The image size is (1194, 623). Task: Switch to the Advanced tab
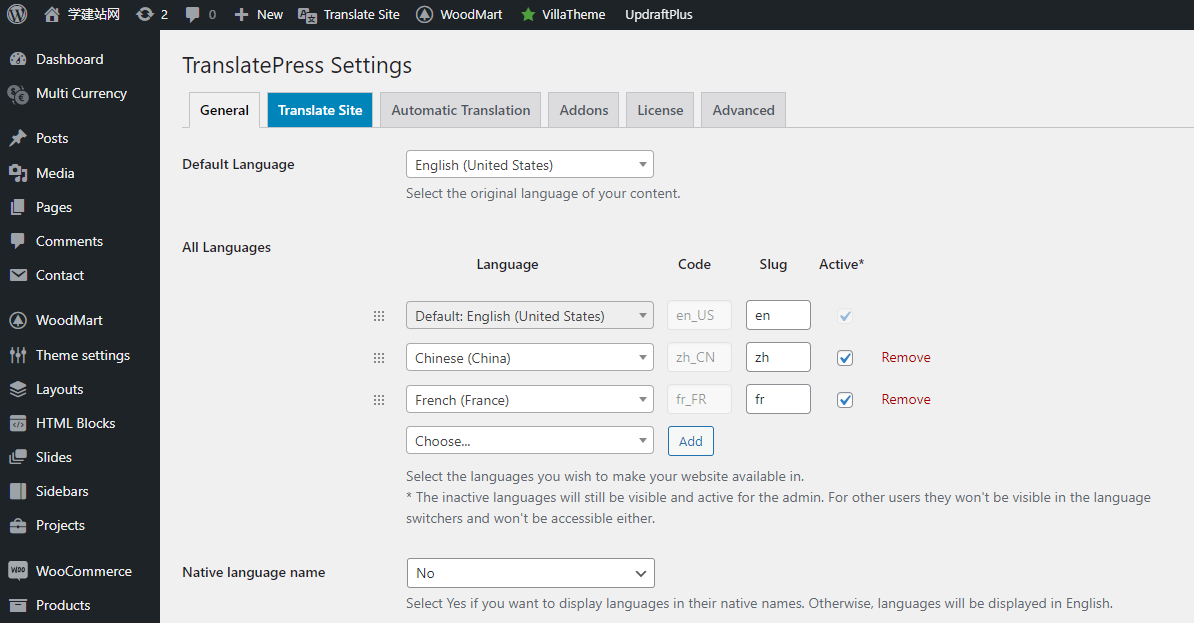(743, 110)
